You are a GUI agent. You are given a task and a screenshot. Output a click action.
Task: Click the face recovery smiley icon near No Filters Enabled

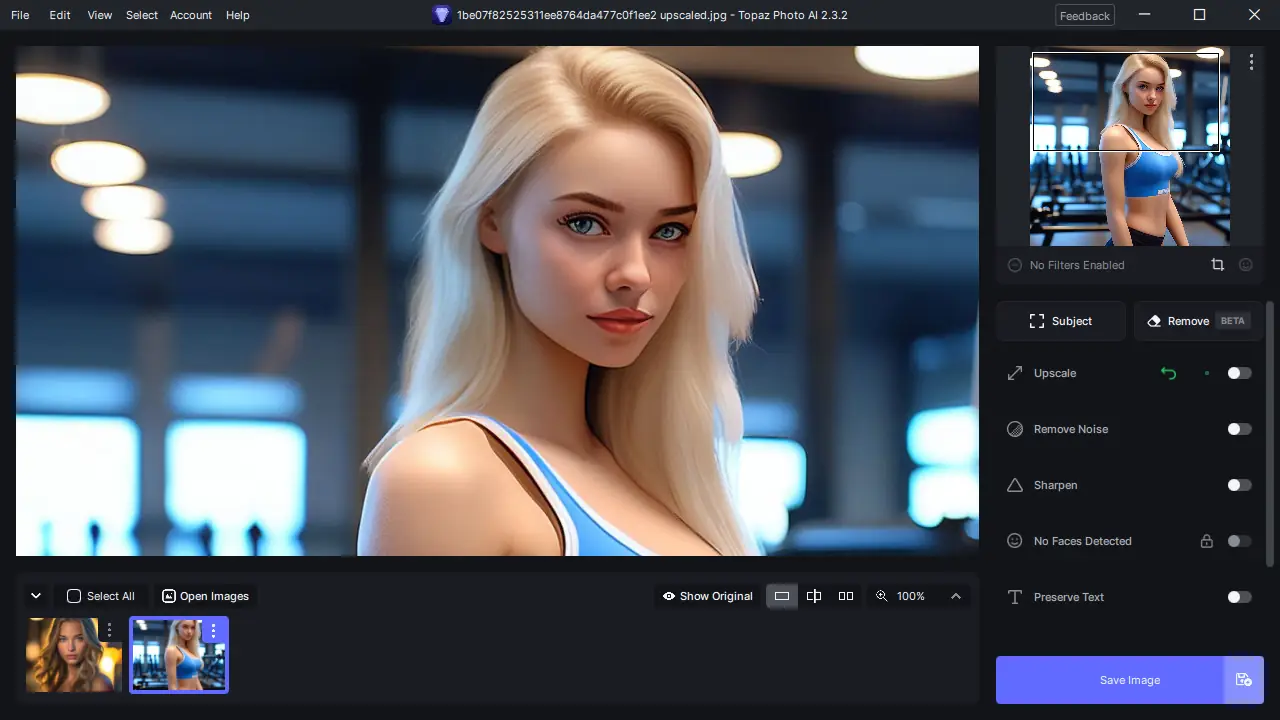pos(1245,264)
